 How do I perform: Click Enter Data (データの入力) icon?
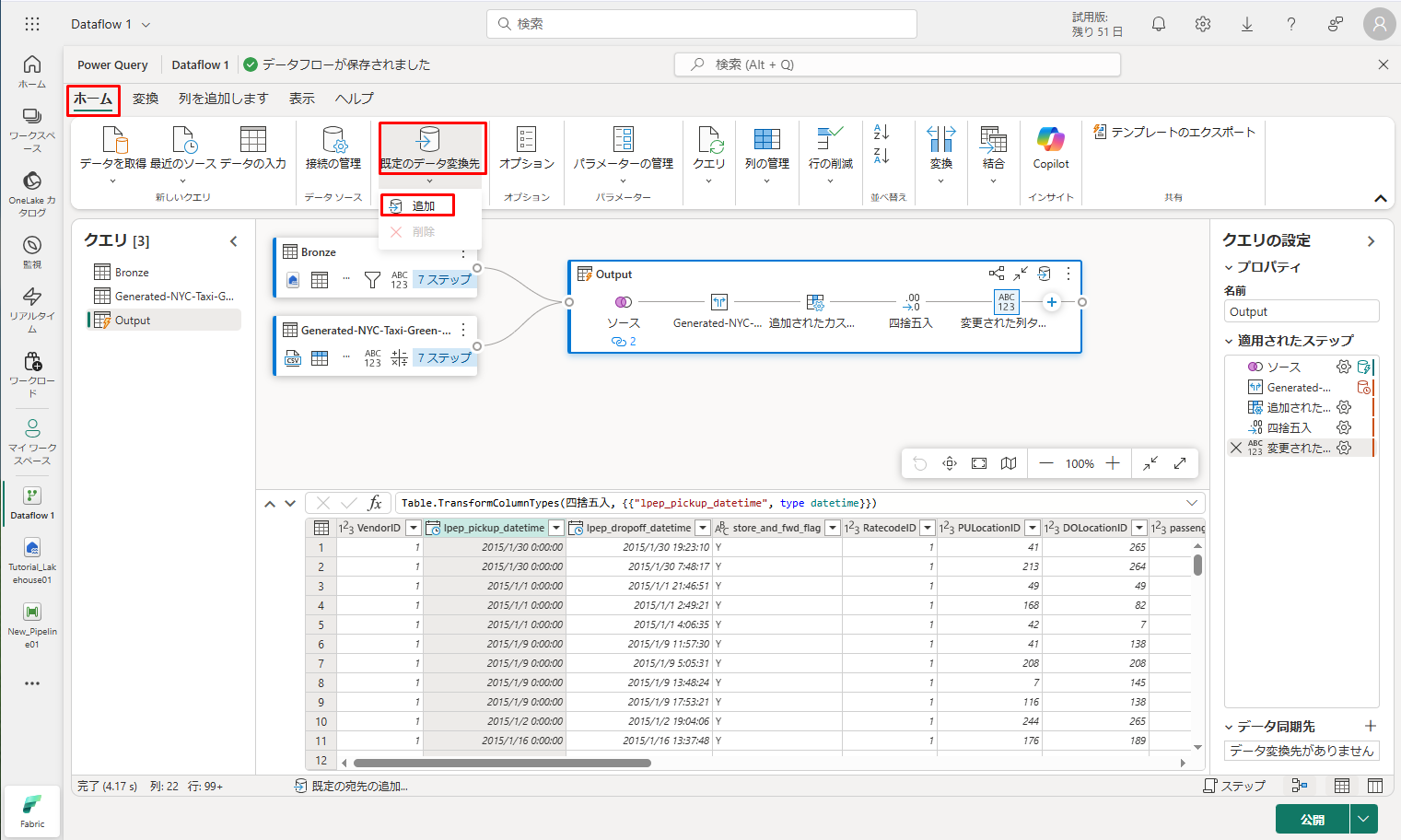252,140
